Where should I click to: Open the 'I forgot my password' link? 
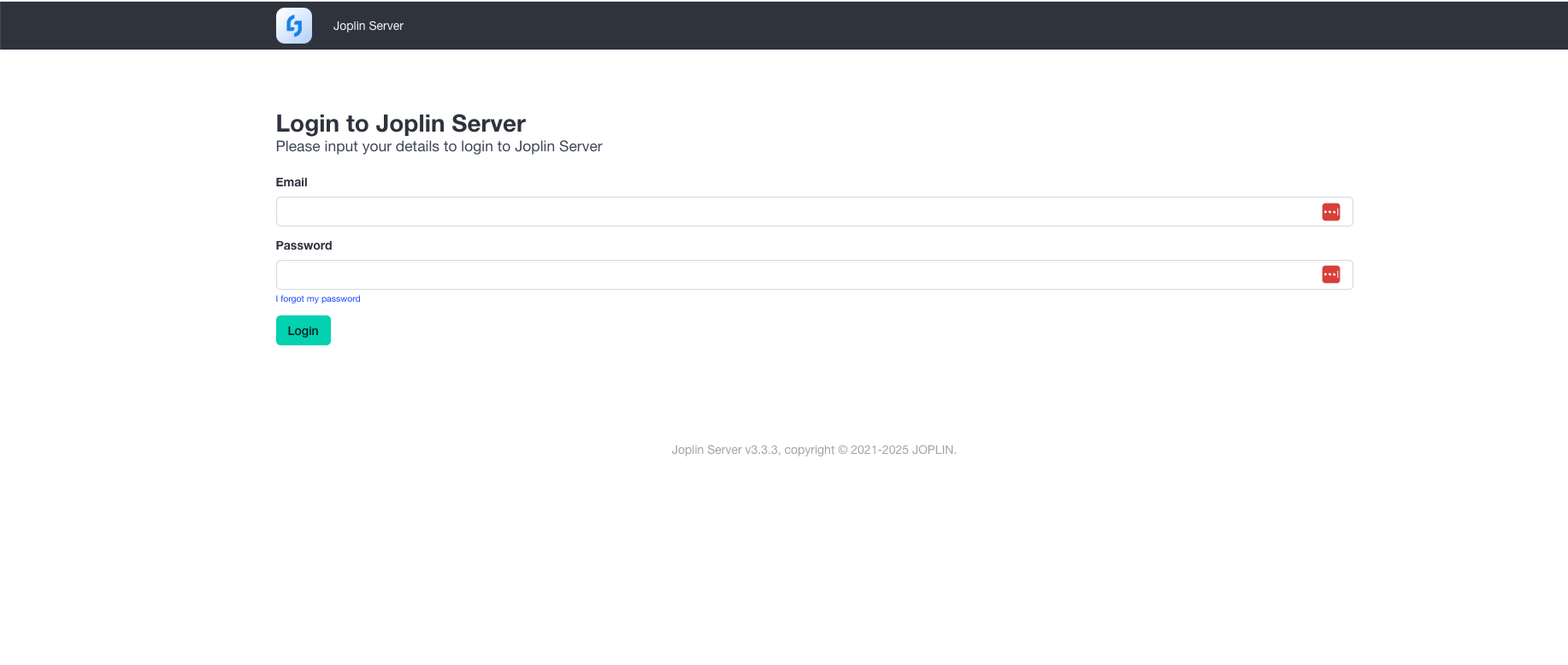pos(318,299)
